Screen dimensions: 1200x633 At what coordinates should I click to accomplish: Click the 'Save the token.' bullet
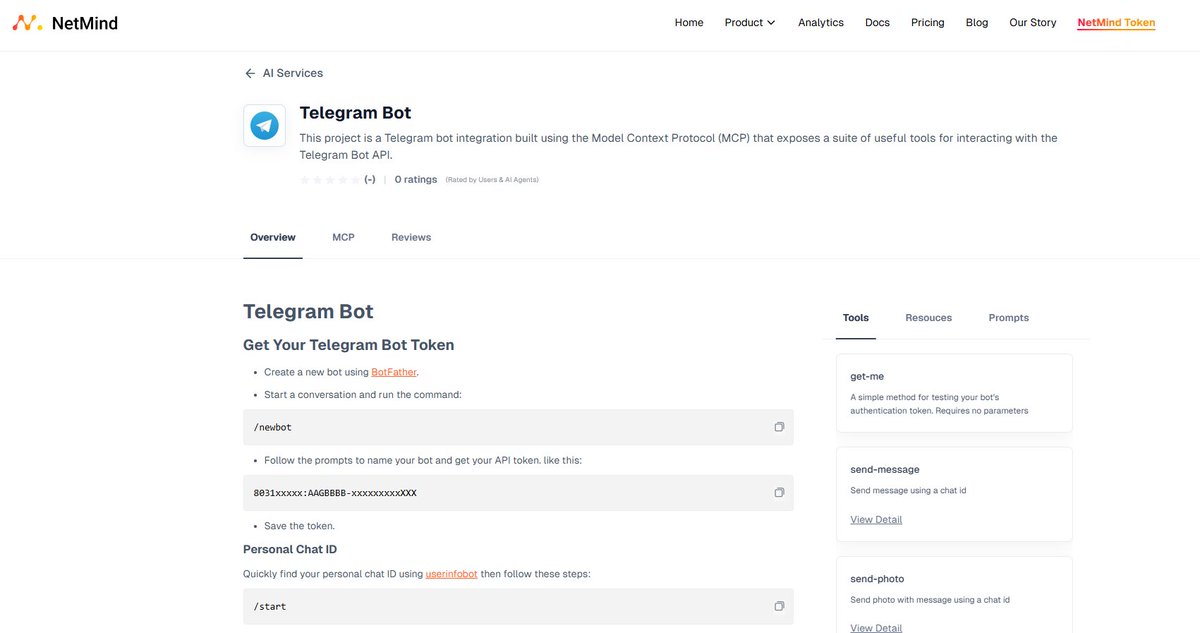(x=299, y=526)
